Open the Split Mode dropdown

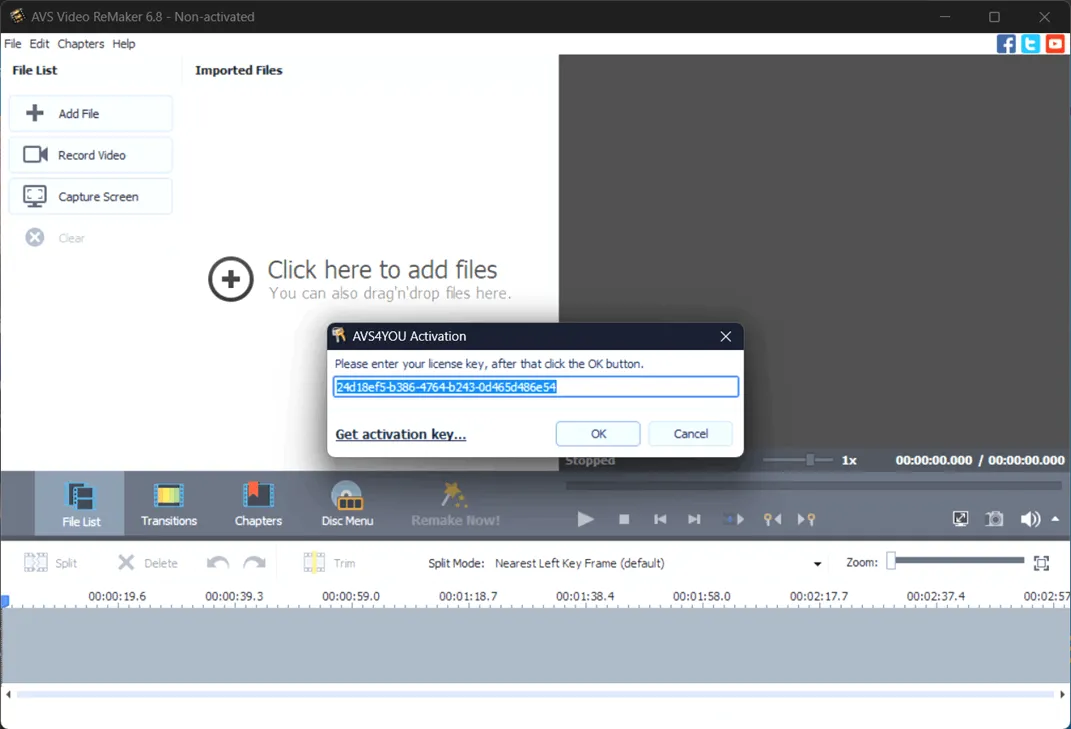(815, 562)
